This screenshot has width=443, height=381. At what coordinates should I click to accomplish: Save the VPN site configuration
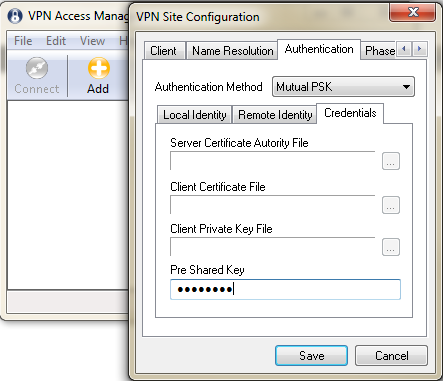pos(311,356)
